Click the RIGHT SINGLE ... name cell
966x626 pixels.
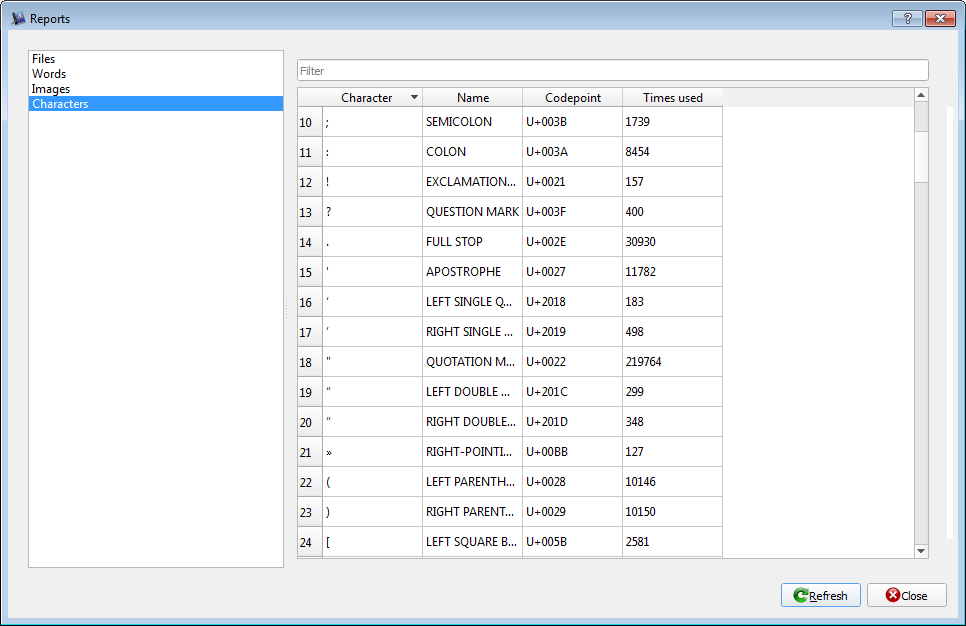tap(473, 332)
